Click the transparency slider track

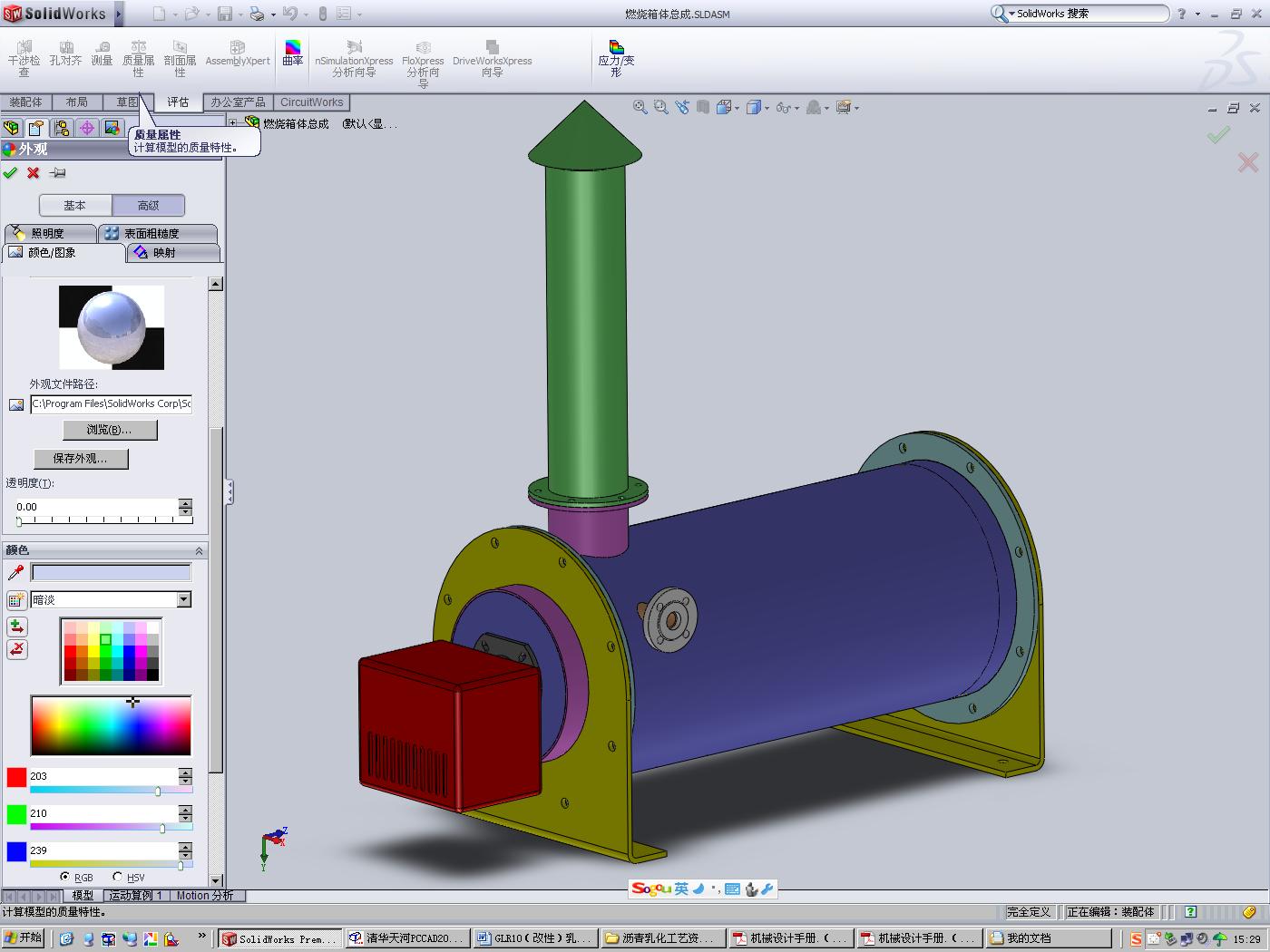point(105,520)
